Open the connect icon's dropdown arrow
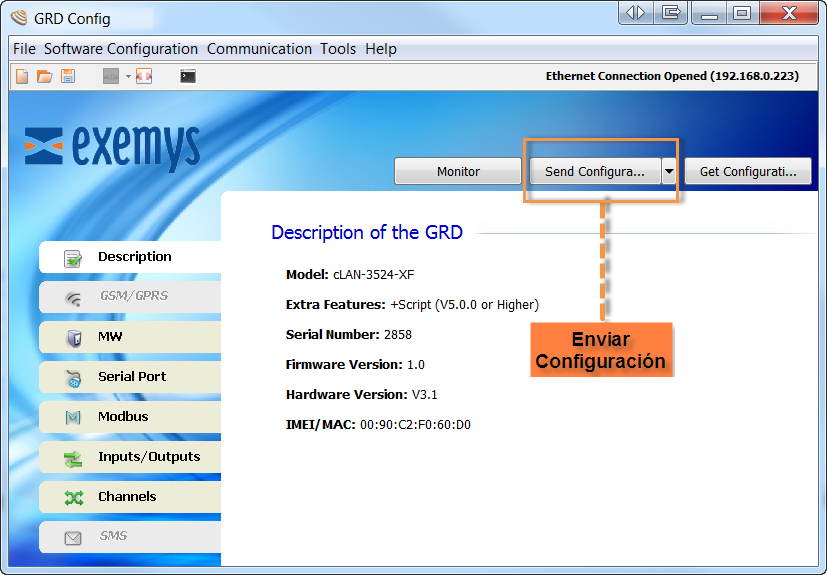Screen dimensions: 827x575 coord(128,77)
